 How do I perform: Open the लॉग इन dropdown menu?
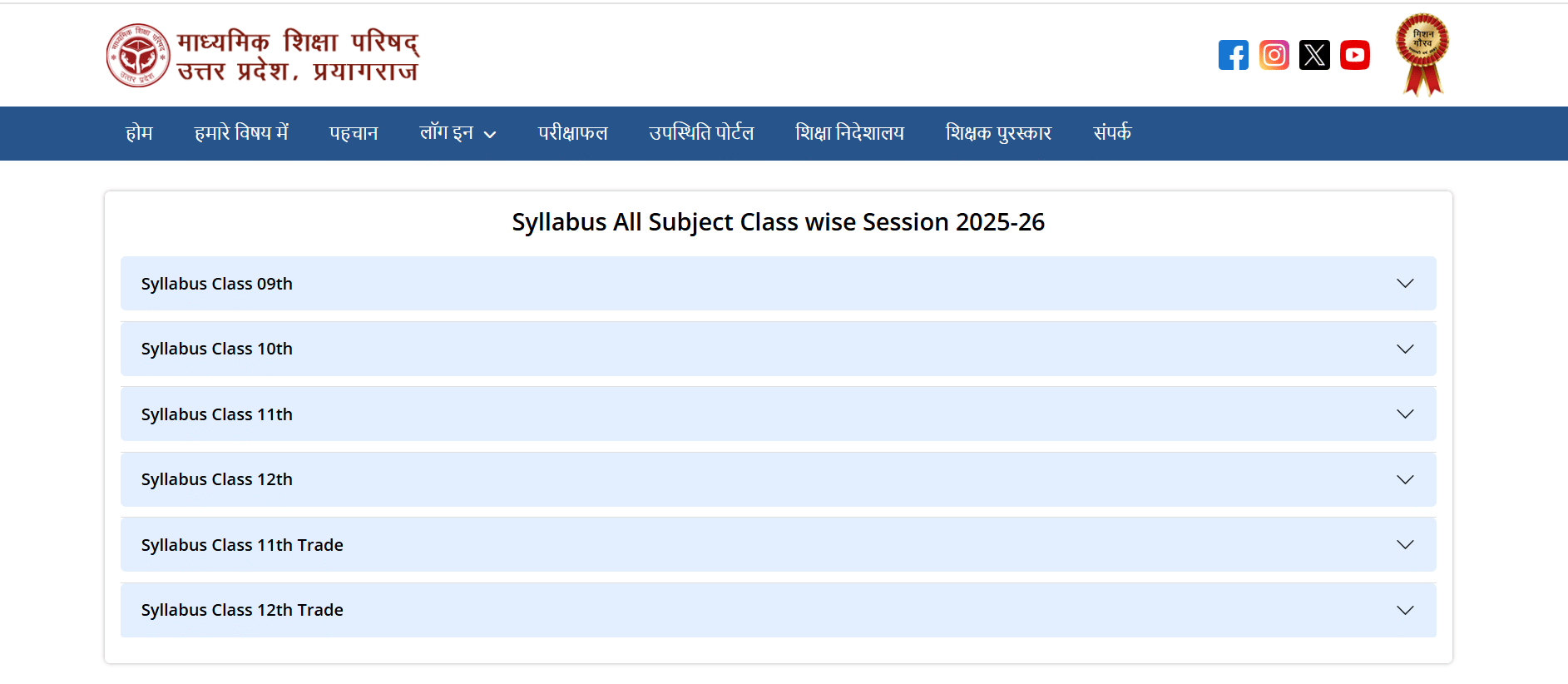[x=458, y=133]
